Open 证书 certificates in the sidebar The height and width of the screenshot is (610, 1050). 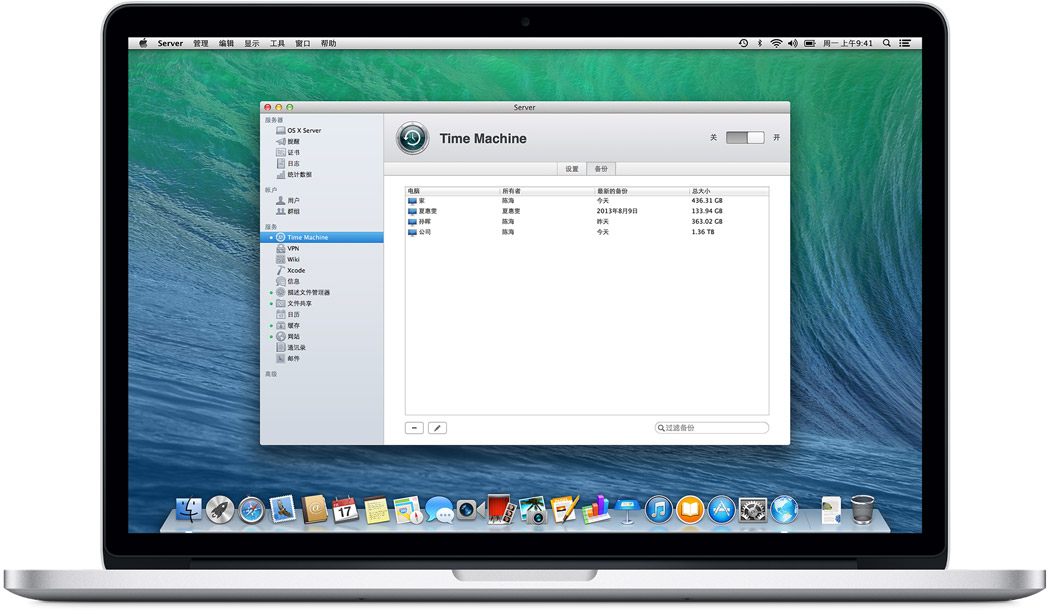(x=288, y=153)
